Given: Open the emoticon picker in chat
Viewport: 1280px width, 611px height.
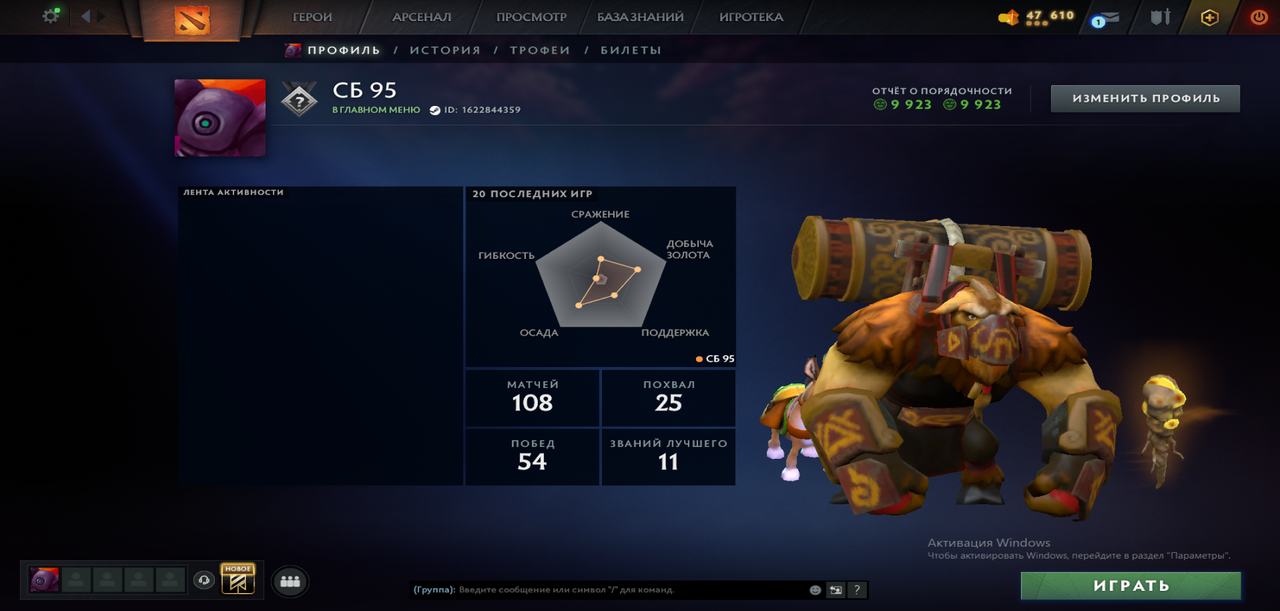Looking at the screenshot, I should [815, 590].
